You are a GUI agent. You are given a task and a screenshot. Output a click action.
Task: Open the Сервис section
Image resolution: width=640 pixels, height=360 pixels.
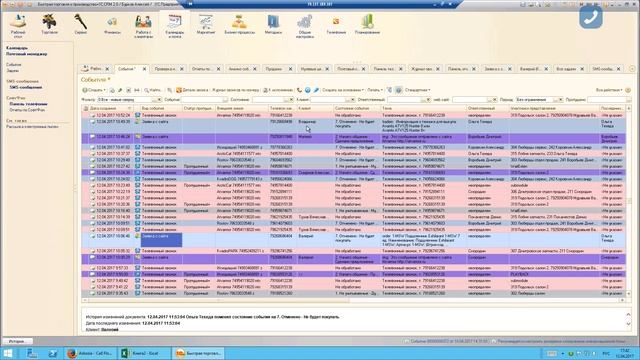(x=80, y=24)
